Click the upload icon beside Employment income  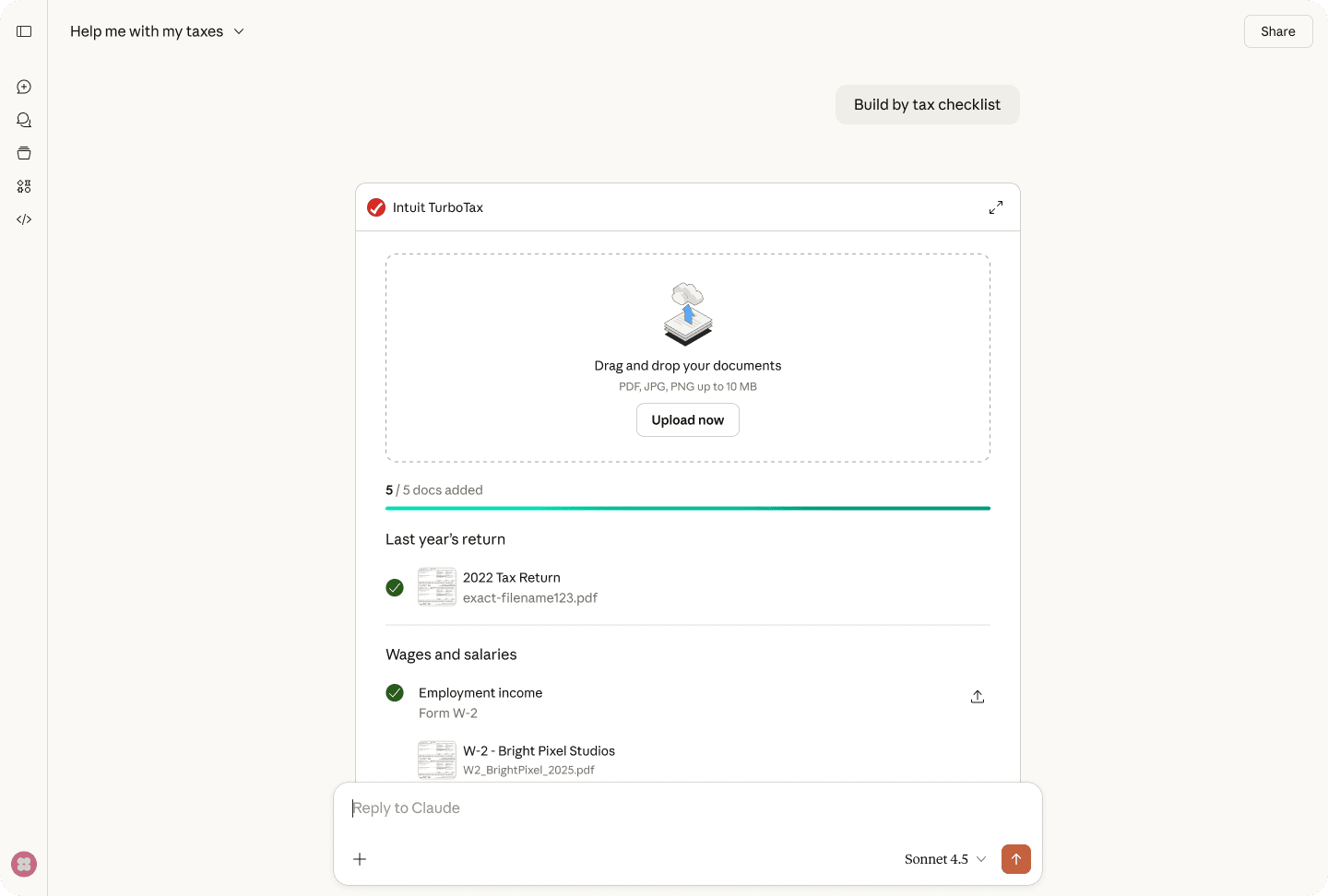(978, 697)
